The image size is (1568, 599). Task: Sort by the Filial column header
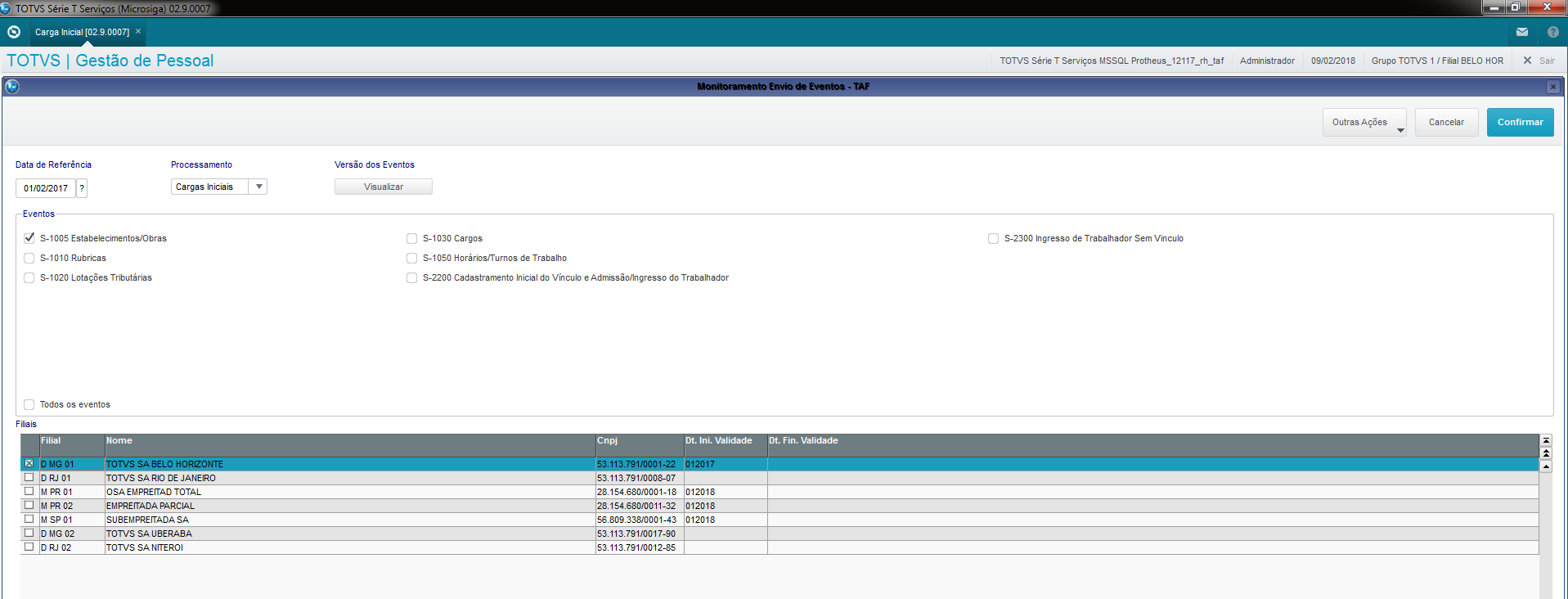pos(72,445)
